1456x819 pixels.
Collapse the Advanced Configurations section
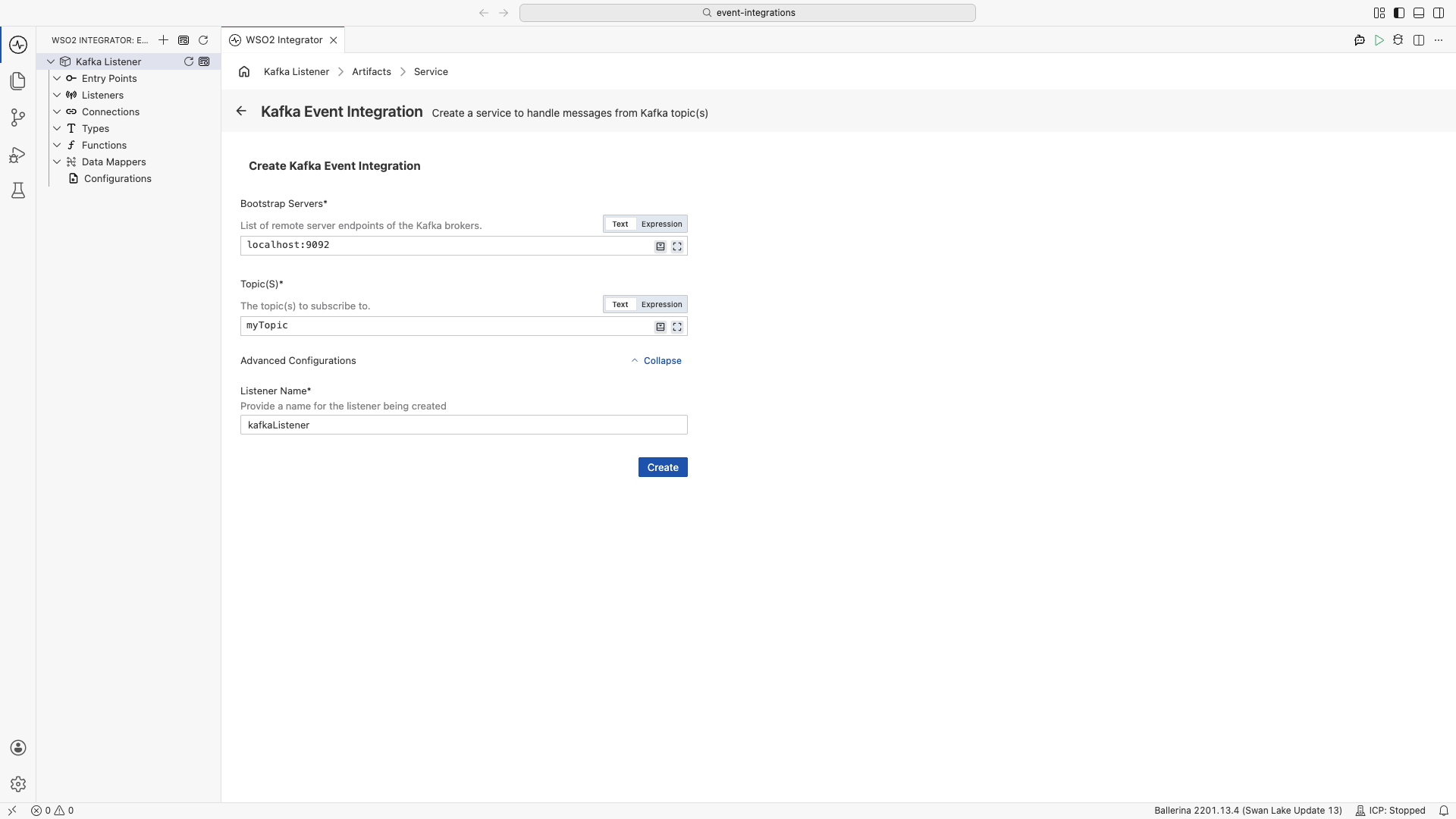[x=656, y=360]
